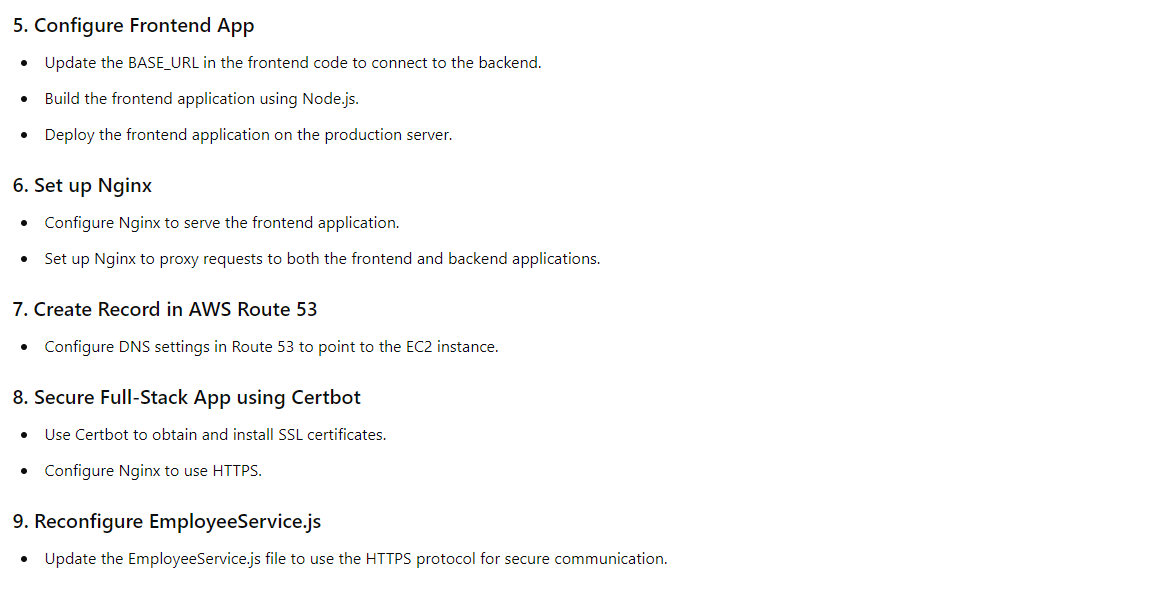Image resolution: width=1159 pixels, height=595 pixels.
Task: Click the word 'Node.js' in the second bullet
Action: tap(330, 99)
